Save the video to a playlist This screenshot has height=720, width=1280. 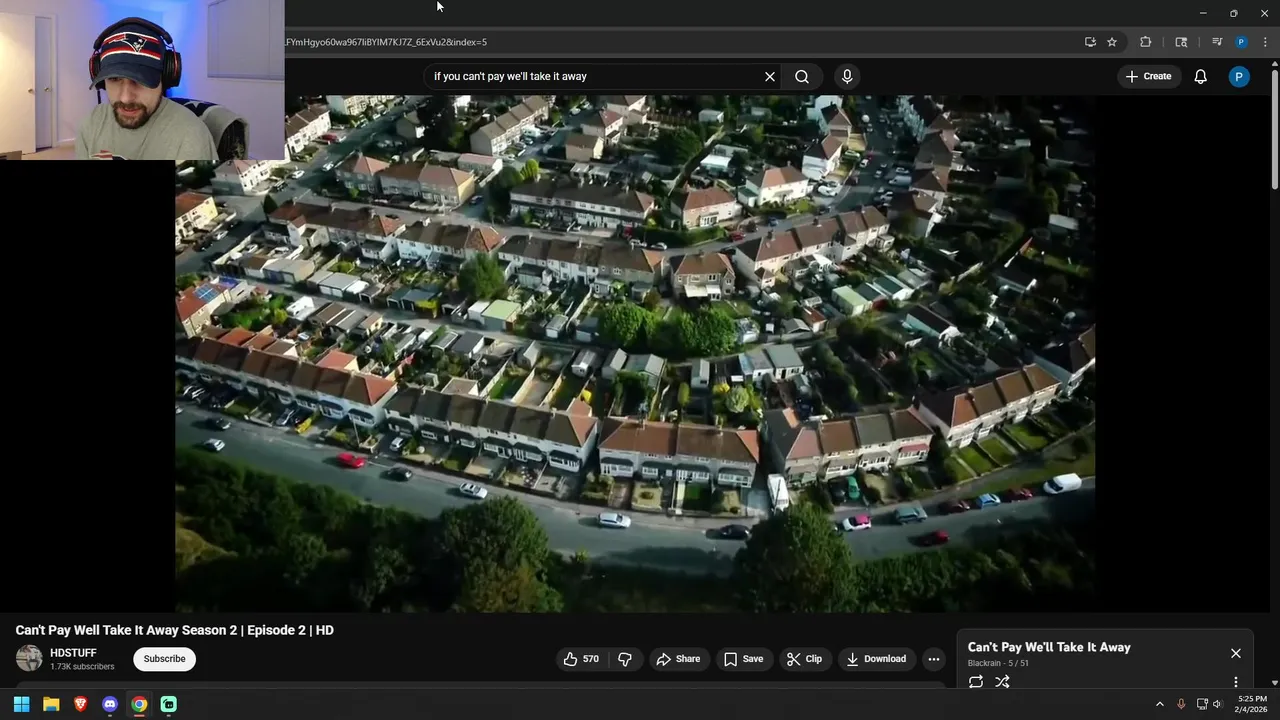tap(743, 659)
